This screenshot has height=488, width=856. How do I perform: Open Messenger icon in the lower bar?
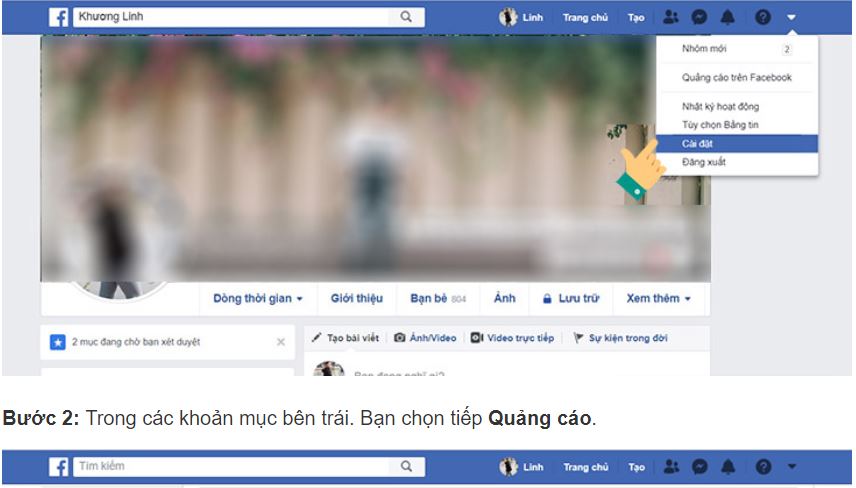700,467
